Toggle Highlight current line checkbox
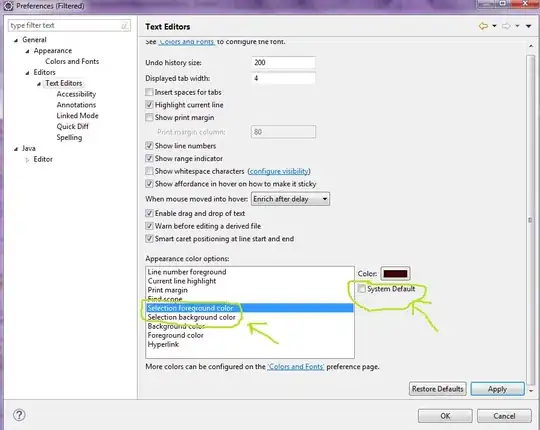This screenshot has height=430, width=540. (149, 105)
